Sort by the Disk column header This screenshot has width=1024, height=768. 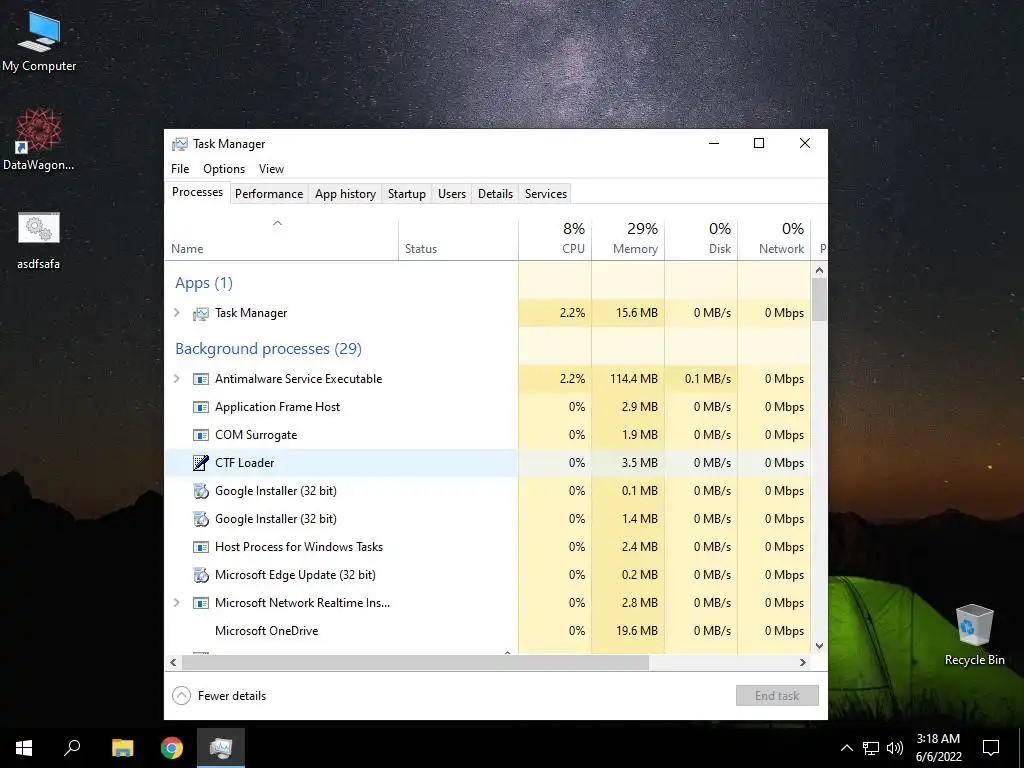(x=701, y=238)
